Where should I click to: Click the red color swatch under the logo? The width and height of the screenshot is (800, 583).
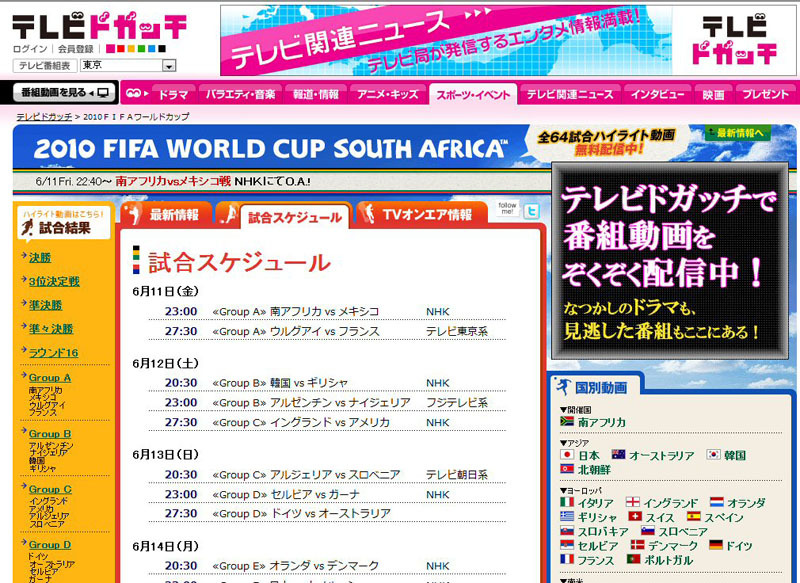click(119, 49)
